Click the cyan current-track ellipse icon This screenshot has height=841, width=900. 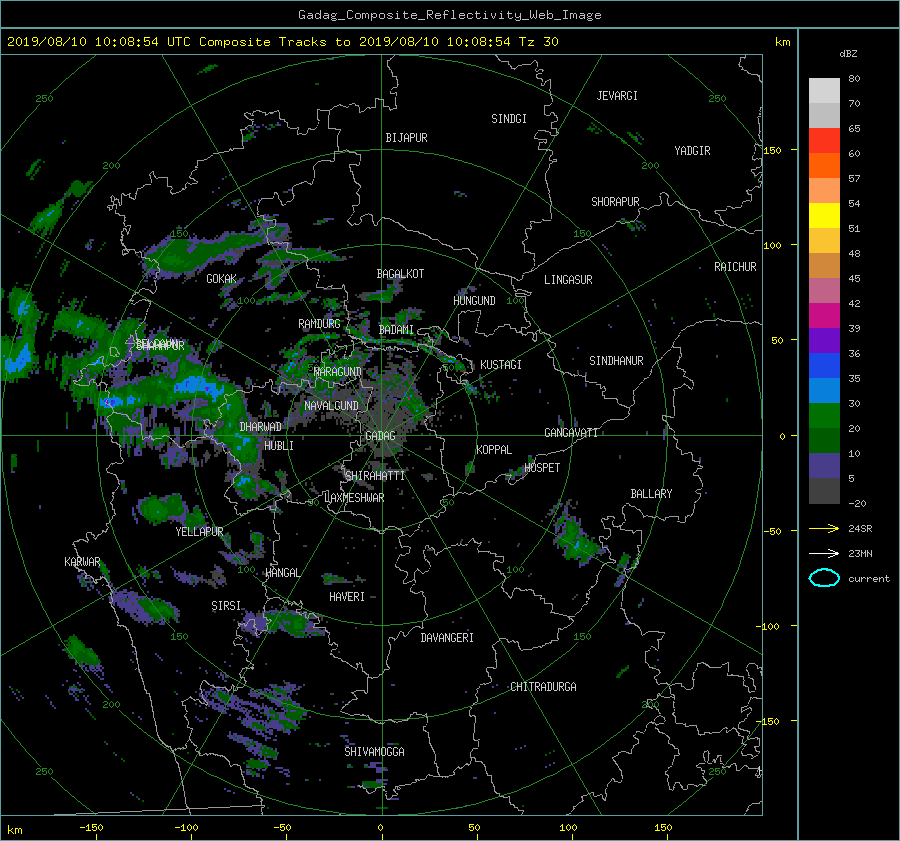[x=824, y=578]
